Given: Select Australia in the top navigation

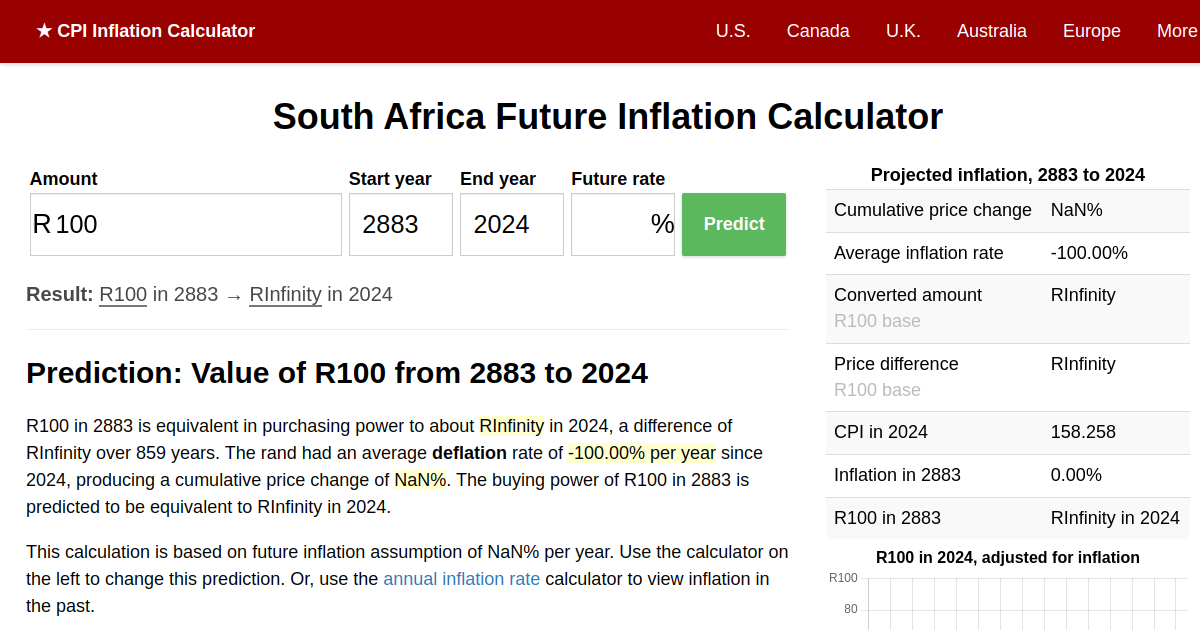Looking at the screenshot, I should click(x=991, y=31).
